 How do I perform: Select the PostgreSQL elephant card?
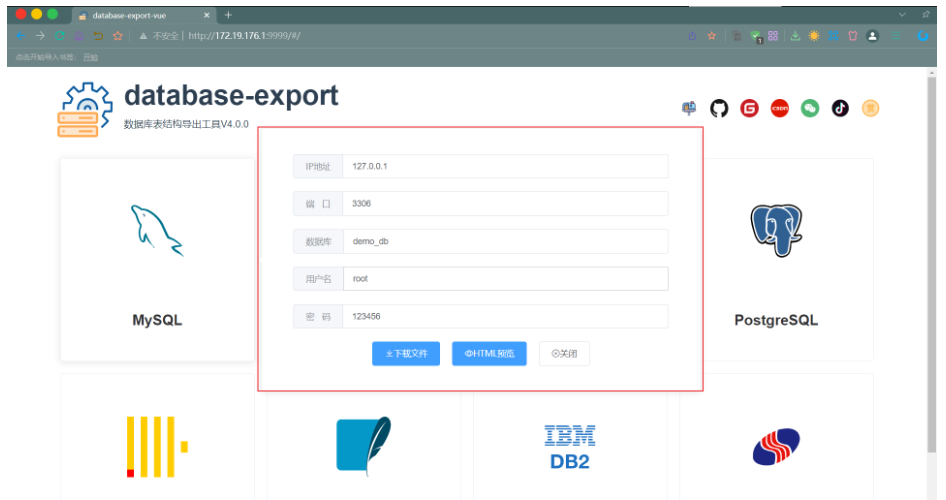tap(776, 260)
